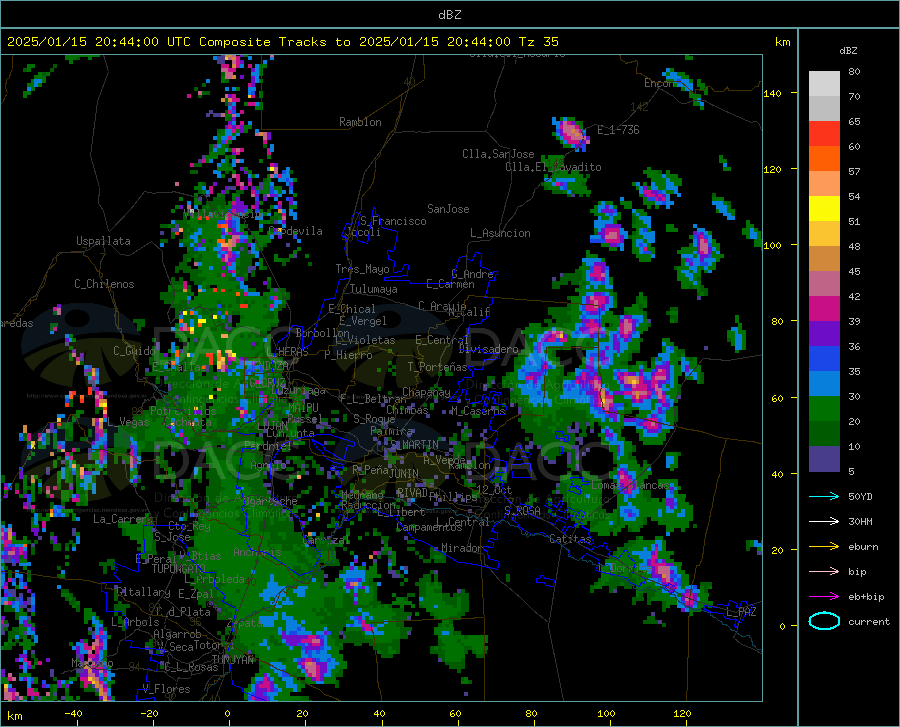Screen dimensions: 900x727
Task: Click the 'La_Carrera' map label
Action: (123, 519)
